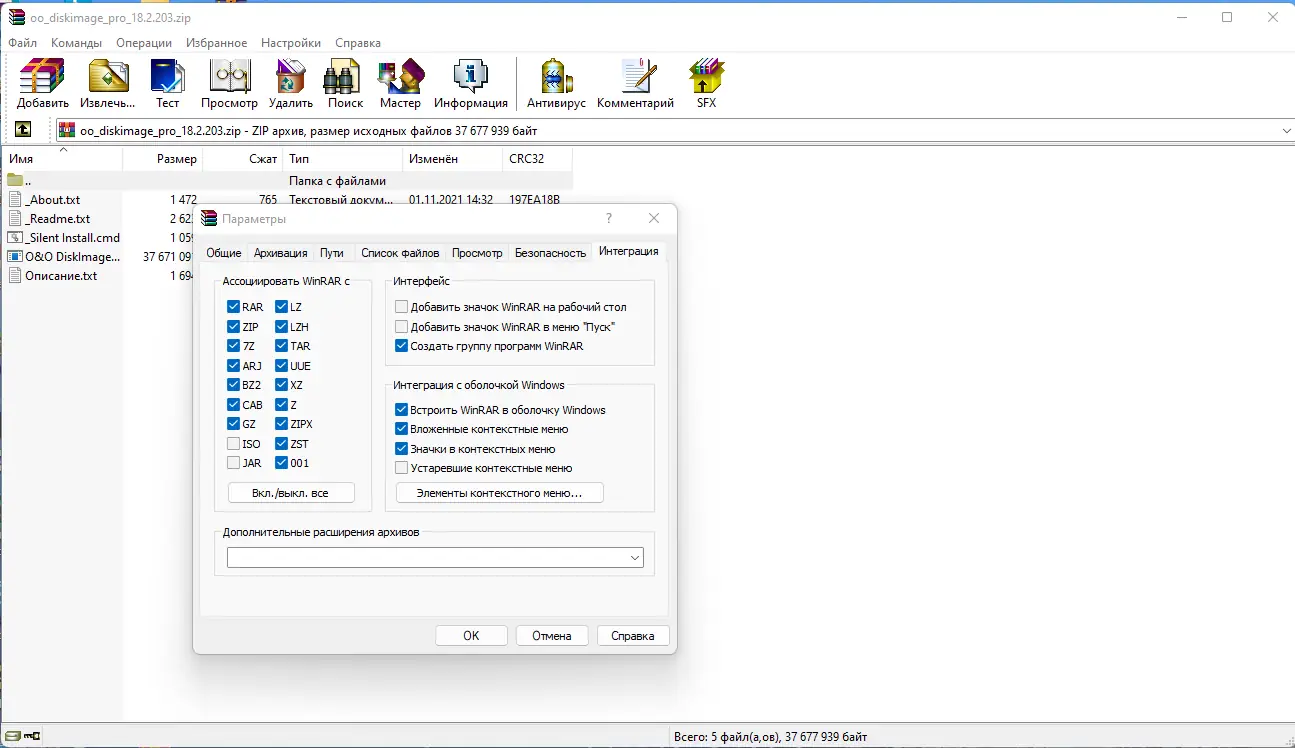The image size is (1295, 748).
Task: Switch to the Безопасность tab
Action: 550,253
